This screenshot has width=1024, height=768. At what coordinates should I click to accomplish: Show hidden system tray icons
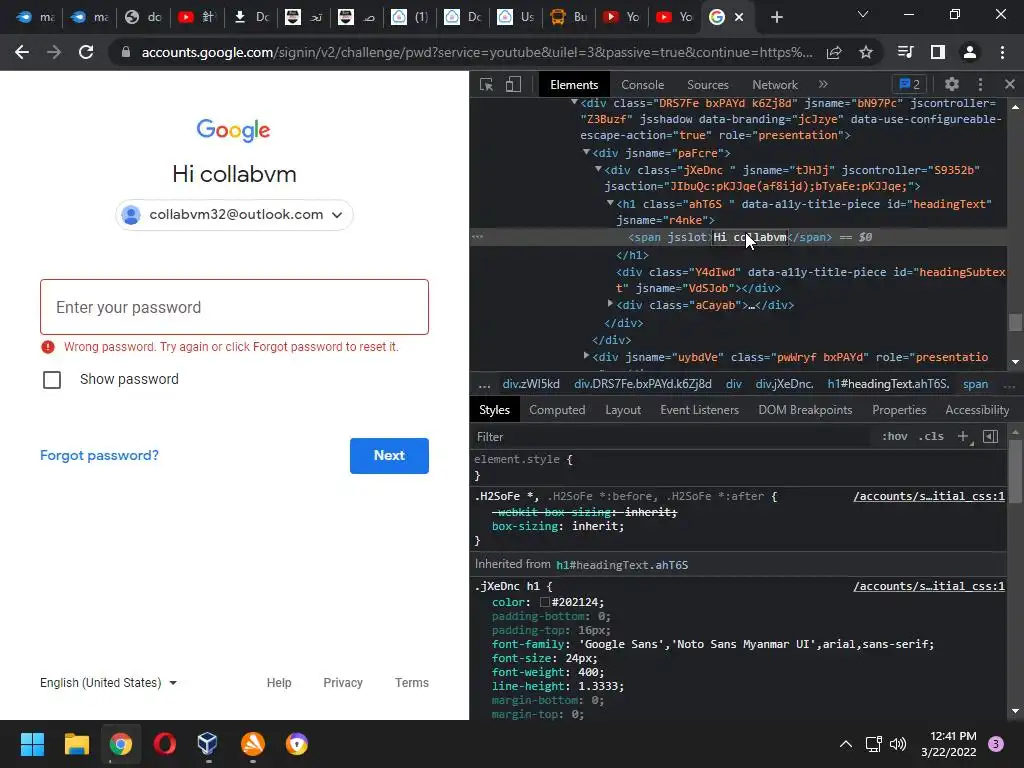(x=845, y=744)
